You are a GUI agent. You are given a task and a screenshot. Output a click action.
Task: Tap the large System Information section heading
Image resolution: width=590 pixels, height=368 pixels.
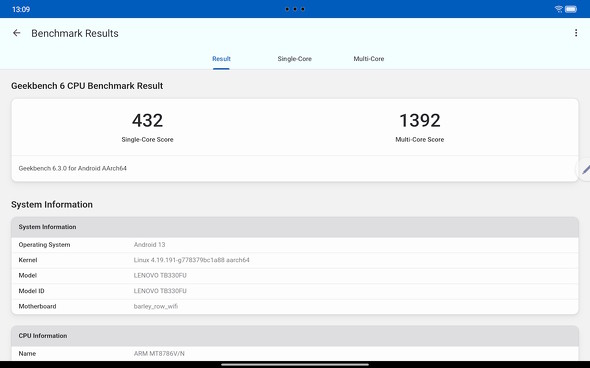pos(52,205)
